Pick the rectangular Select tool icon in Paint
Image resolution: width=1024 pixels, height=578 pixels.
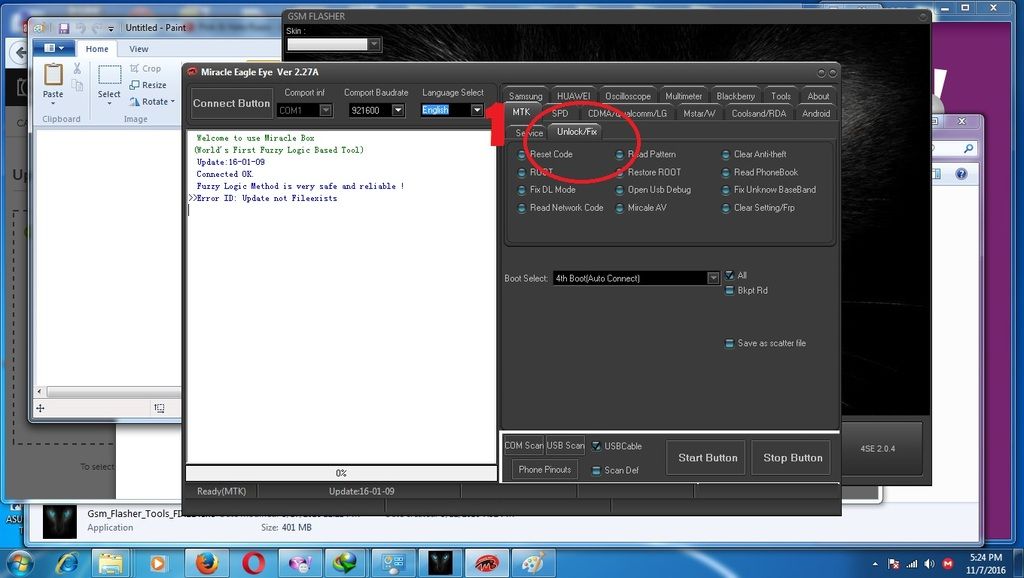tap(109, 74)
